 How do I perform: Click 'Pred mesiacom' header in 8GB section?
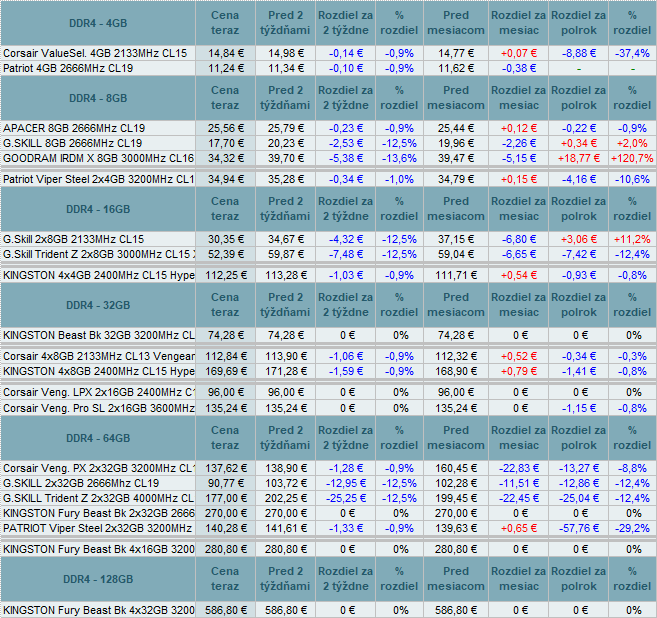click(456, 98)
